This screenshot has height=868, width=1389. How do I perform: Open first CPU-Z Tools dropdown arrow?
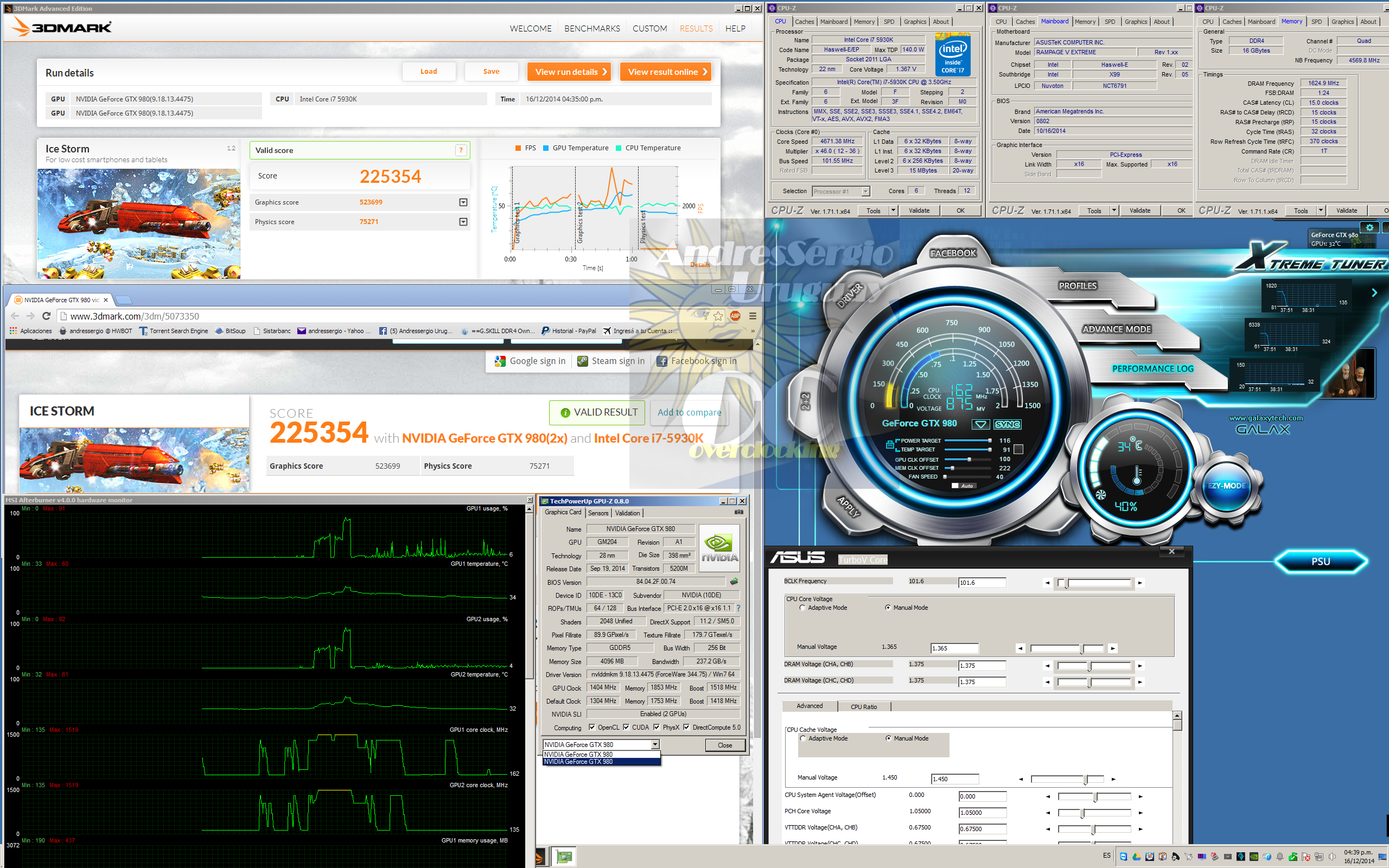pos(893,210)
